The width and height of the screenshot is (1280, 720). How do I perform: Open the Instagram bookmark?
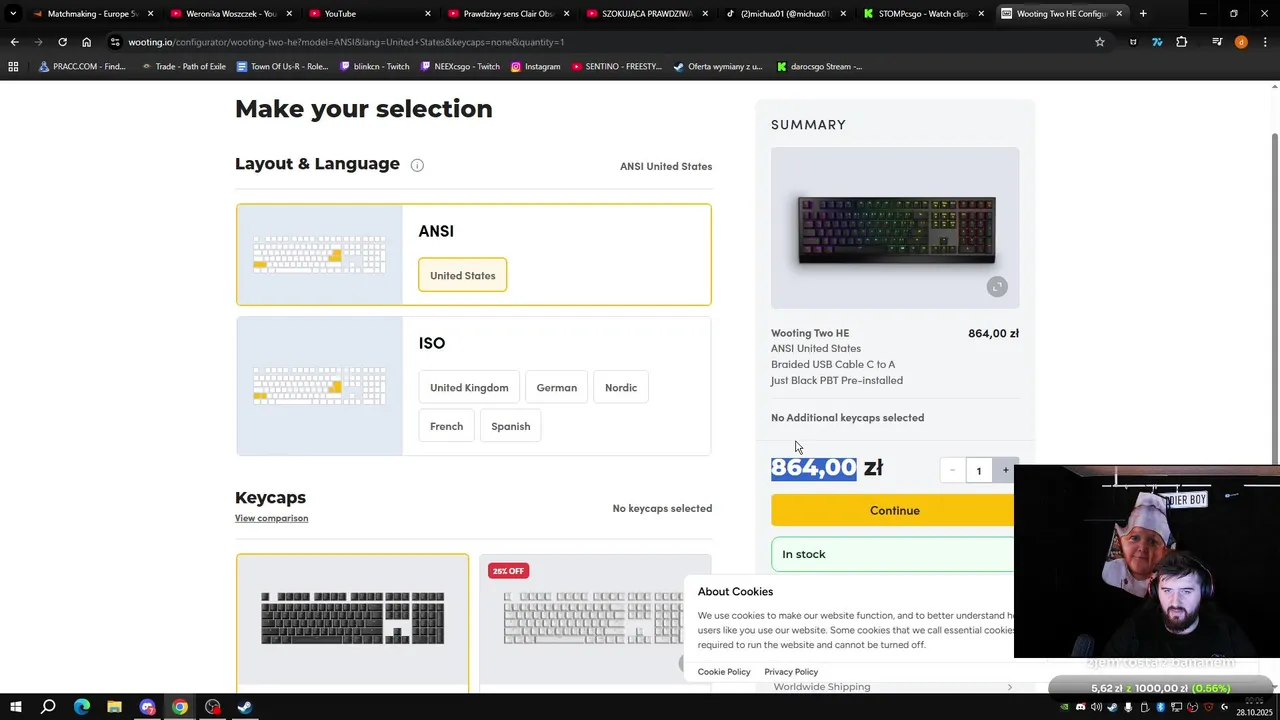click(535, 66)
